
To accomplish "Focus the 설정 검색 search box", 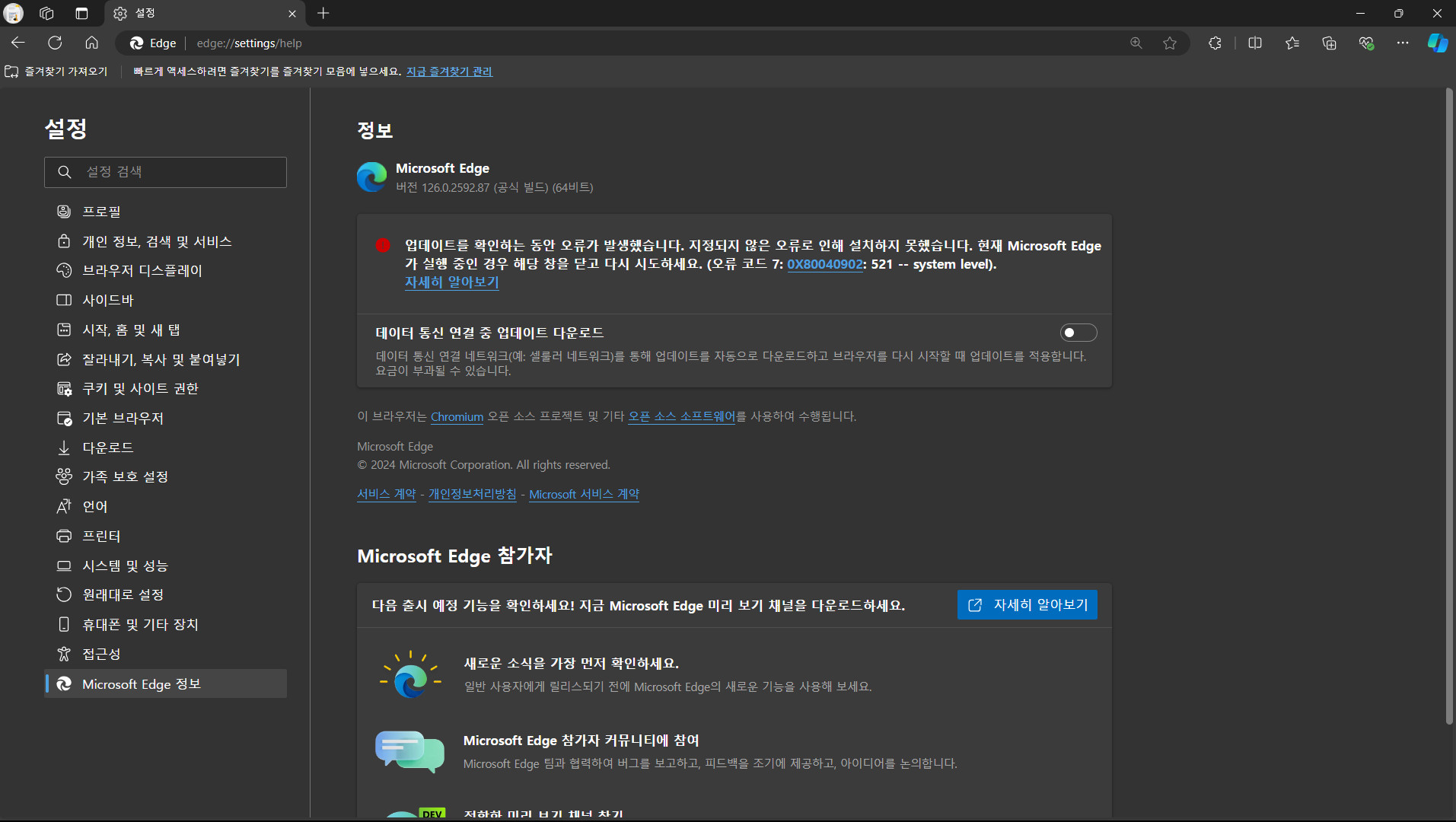I will click(165, 172).
